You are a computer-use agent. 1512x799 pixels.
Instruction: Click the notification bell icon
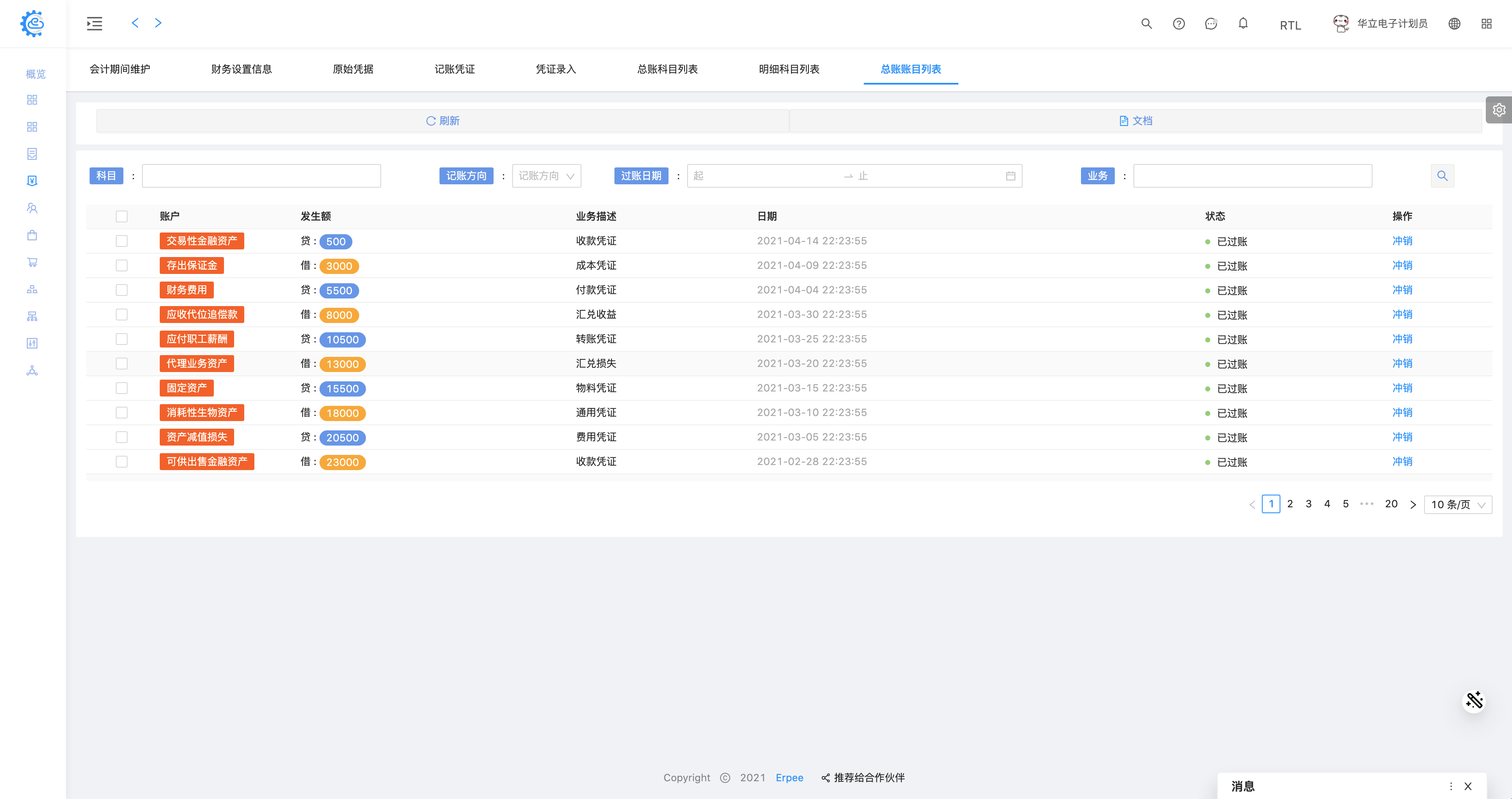coord(1242,24)
